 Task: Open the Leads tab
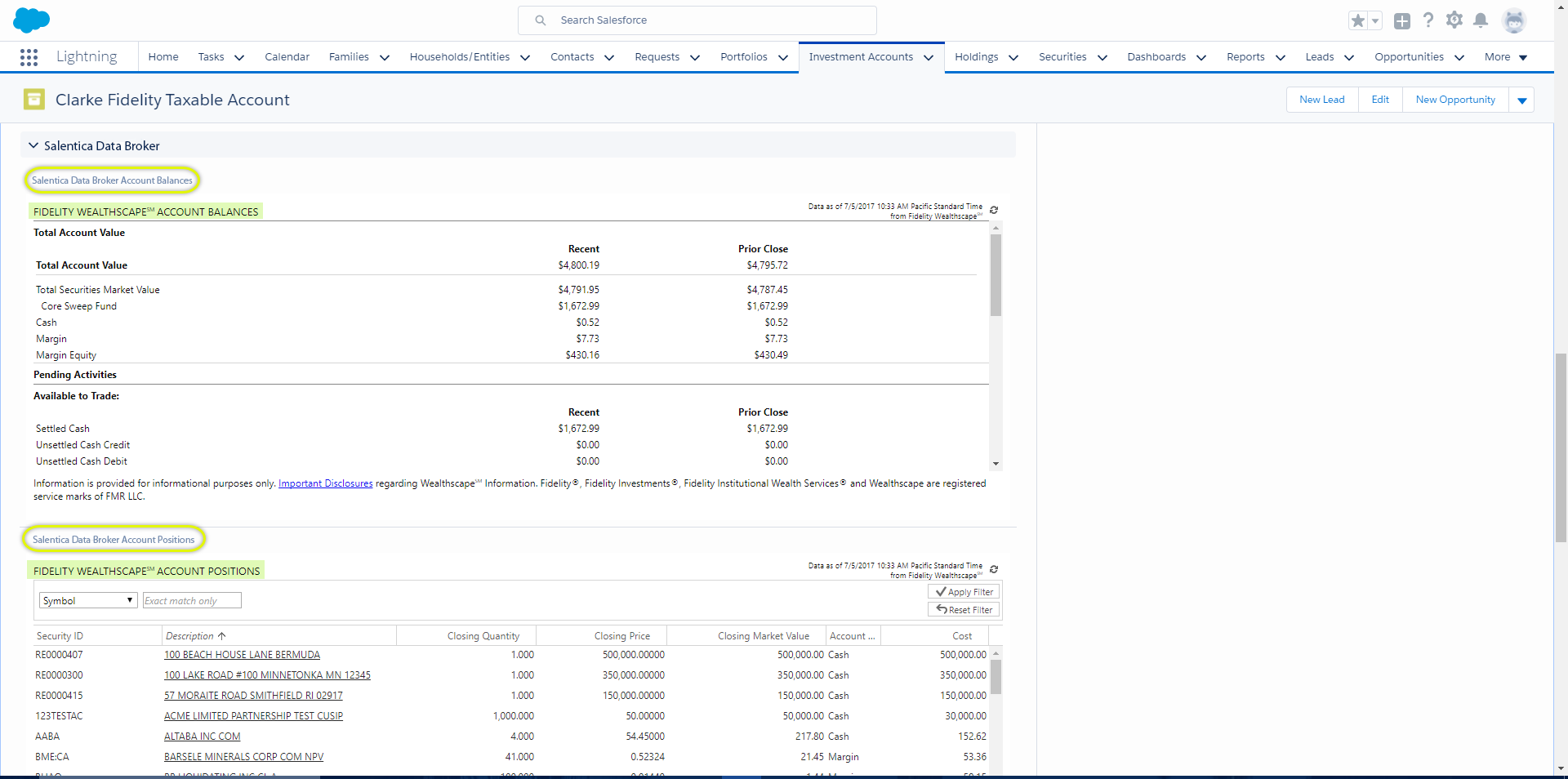point(1320,57)
